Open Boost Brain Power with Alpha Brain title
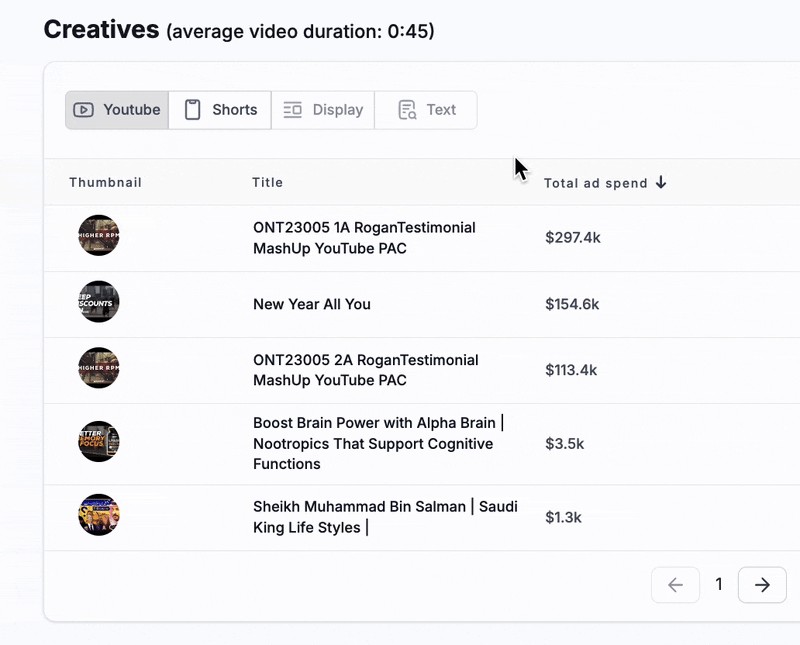The height and width of the screenshot is (645, 800). pyautogui.click(x=379, y=443)
